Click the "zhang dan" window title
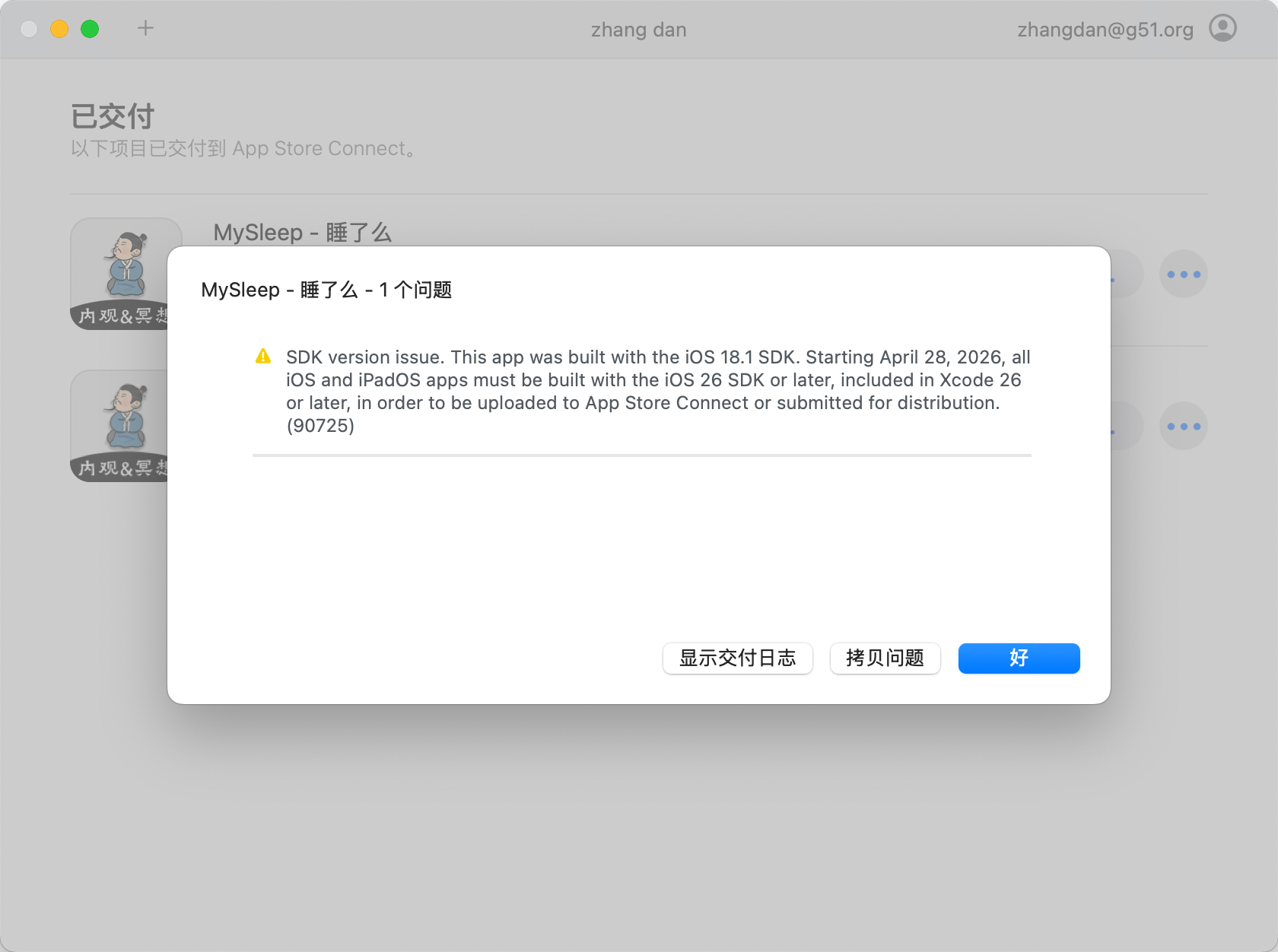 point(638,30)
